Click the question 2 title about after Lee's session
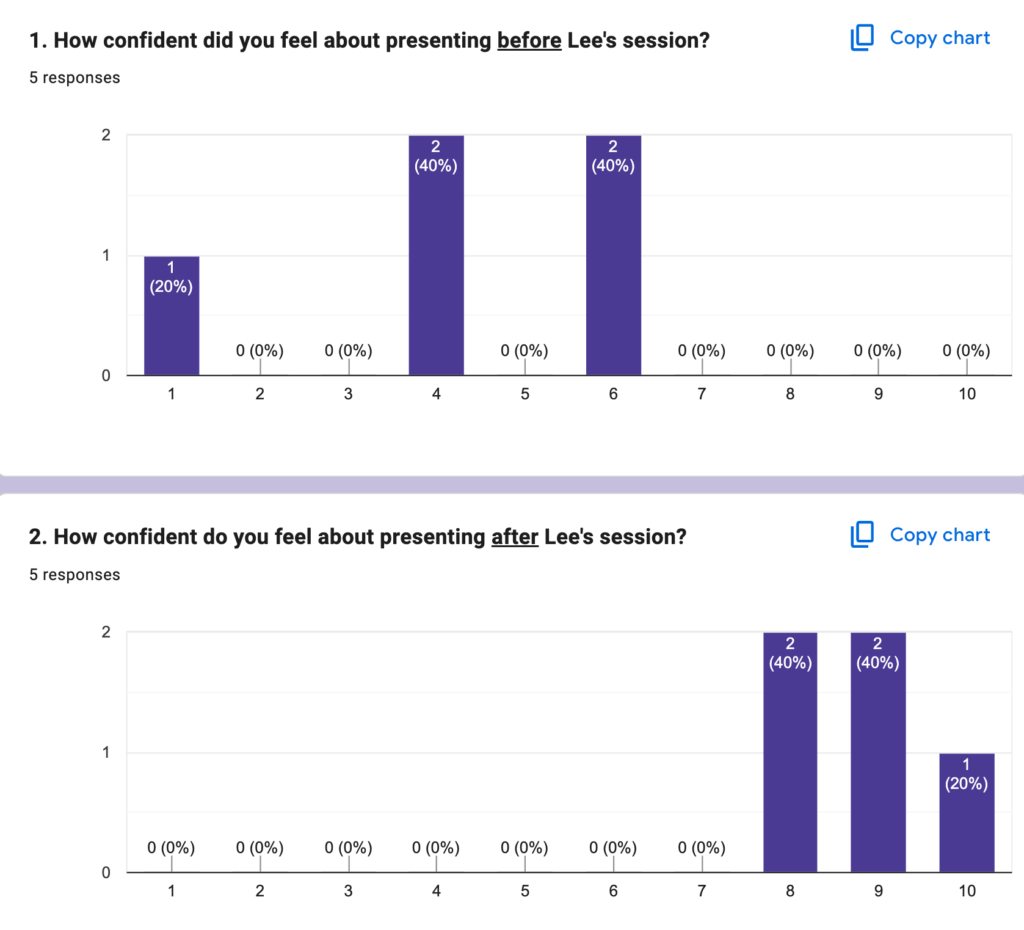The width and height of the screenshot is (1024, 930). click(x=358, y=537)
